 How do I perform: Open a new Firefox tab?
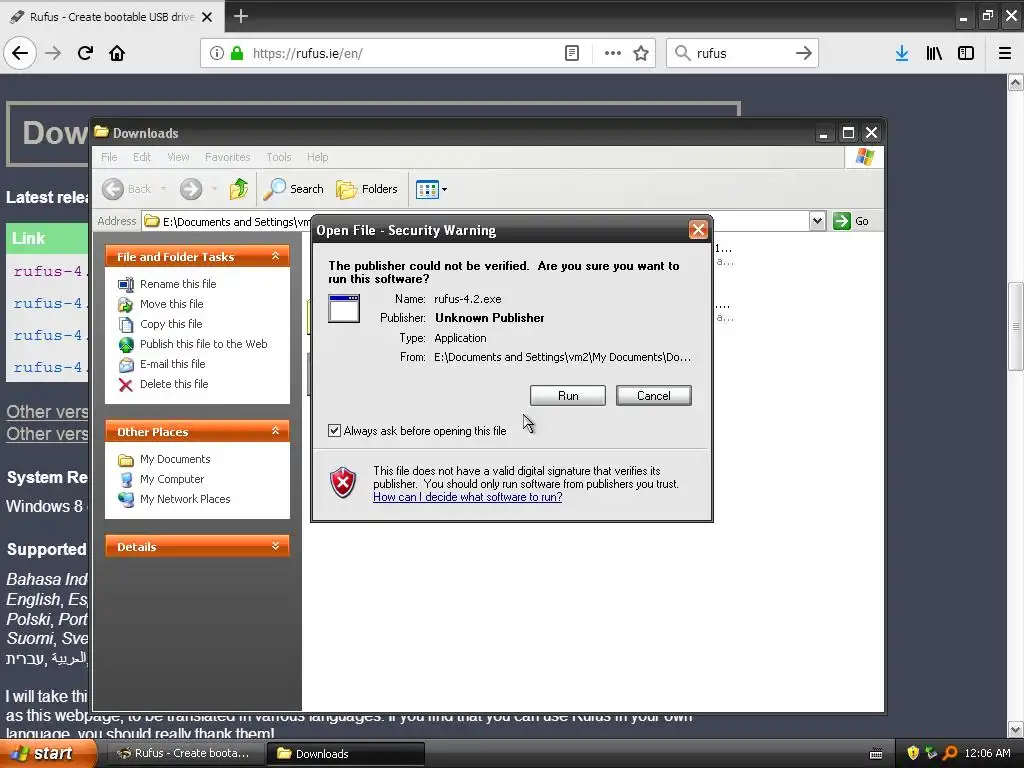[x=241, y=16]
